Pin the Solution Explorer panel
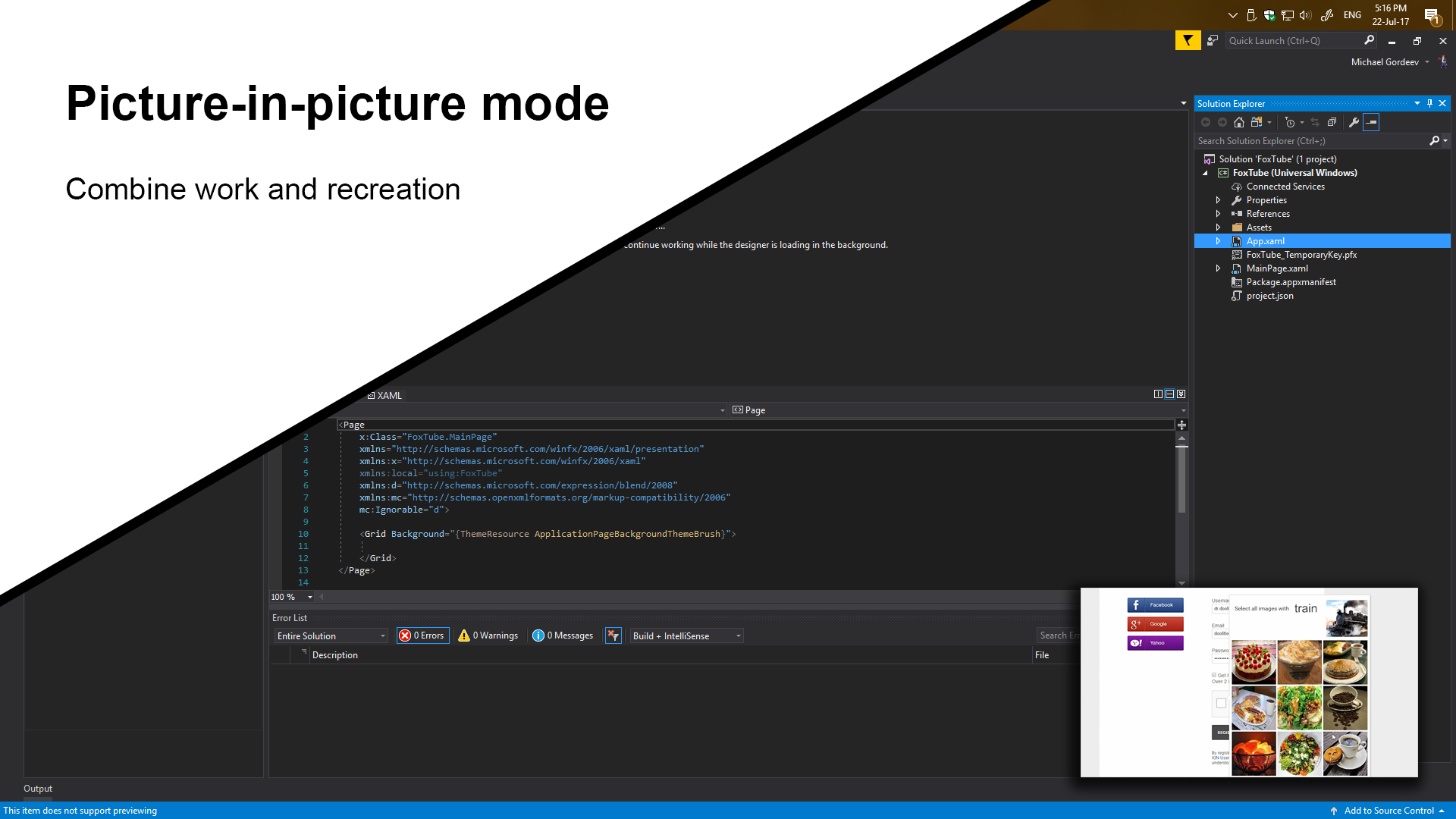The image size is (1456, 819). [x=1429, y=103]
